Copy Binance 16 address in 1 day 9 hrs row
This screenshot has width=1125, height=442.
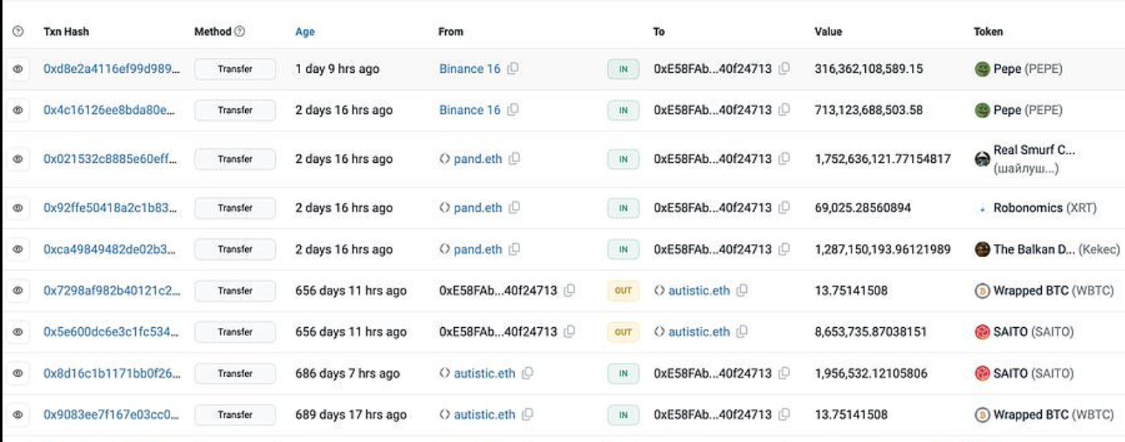pyautogui.click(x=512, y=69)
